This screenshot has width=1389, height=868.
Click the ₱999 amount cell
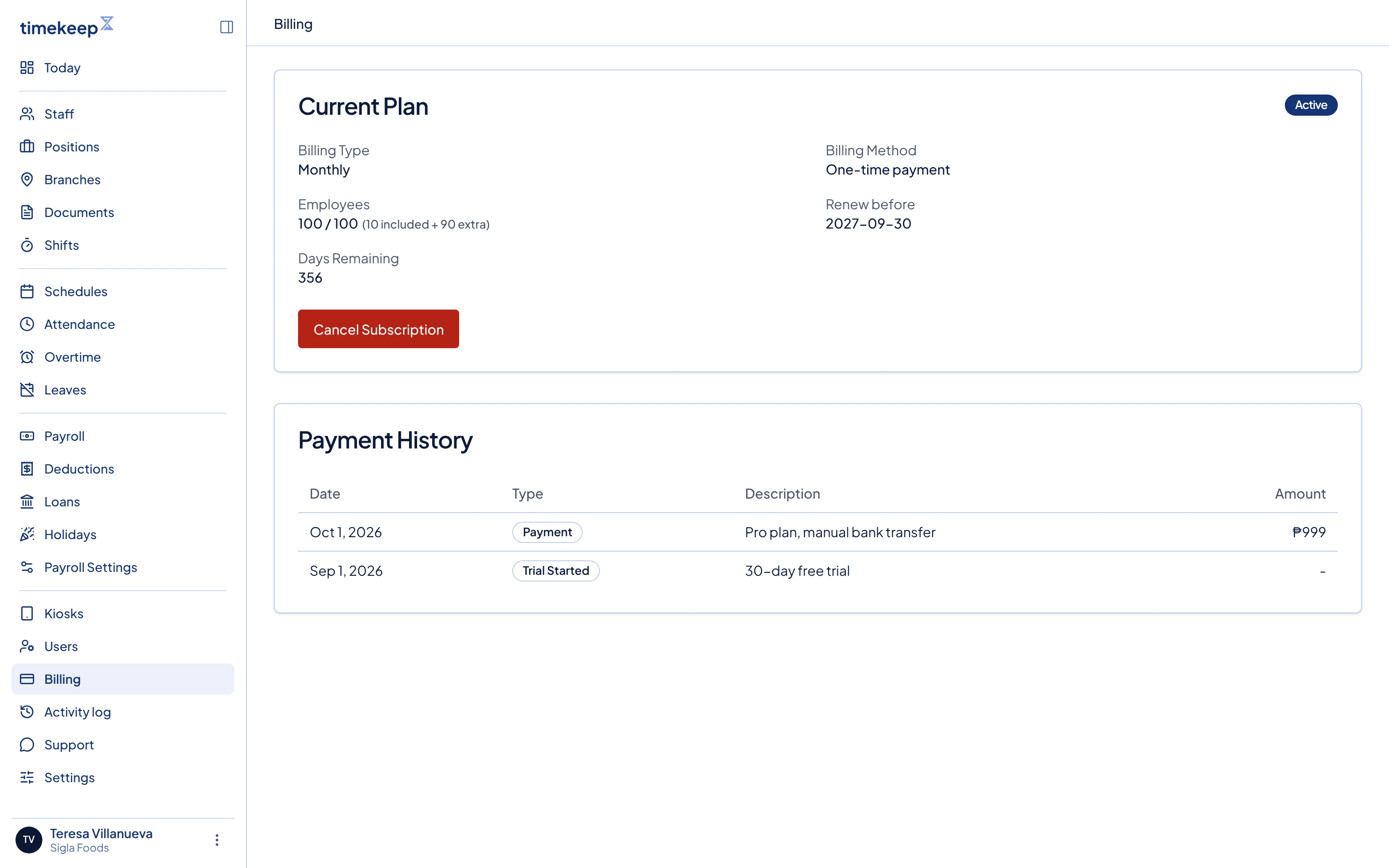pyautogui.click(x=1308, y=532)
